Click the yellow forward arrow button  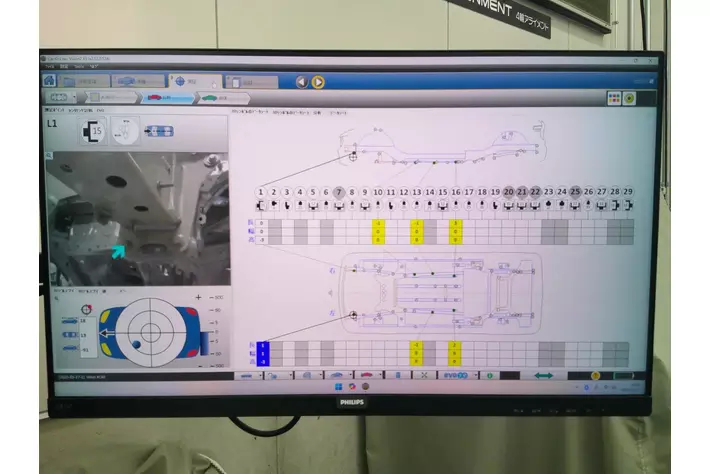(318, 82)
